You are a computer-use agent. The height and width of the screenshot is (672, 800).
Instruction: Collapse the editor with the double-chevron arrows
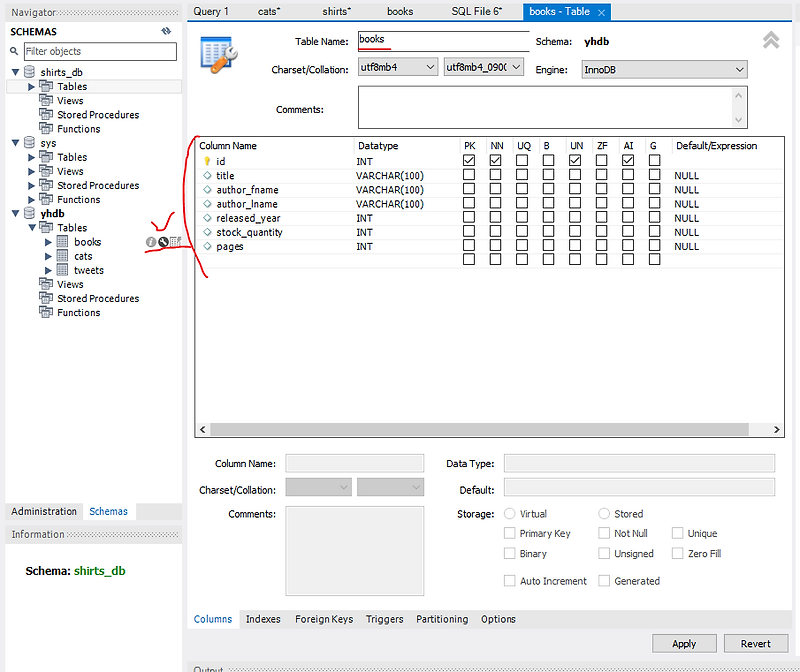point(770,40)
